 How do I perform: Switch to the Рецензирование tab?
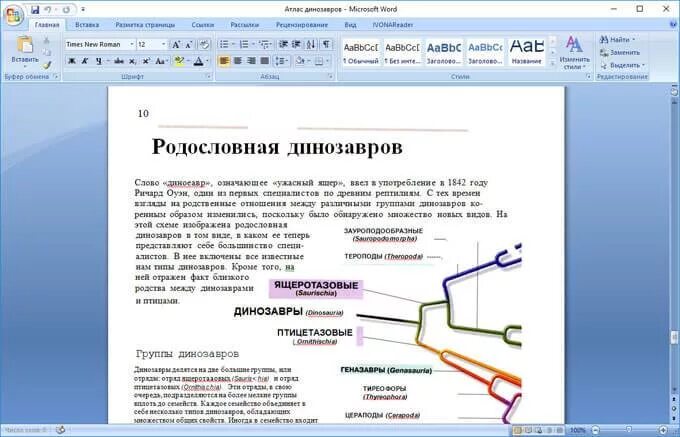(x=302, y=25)
